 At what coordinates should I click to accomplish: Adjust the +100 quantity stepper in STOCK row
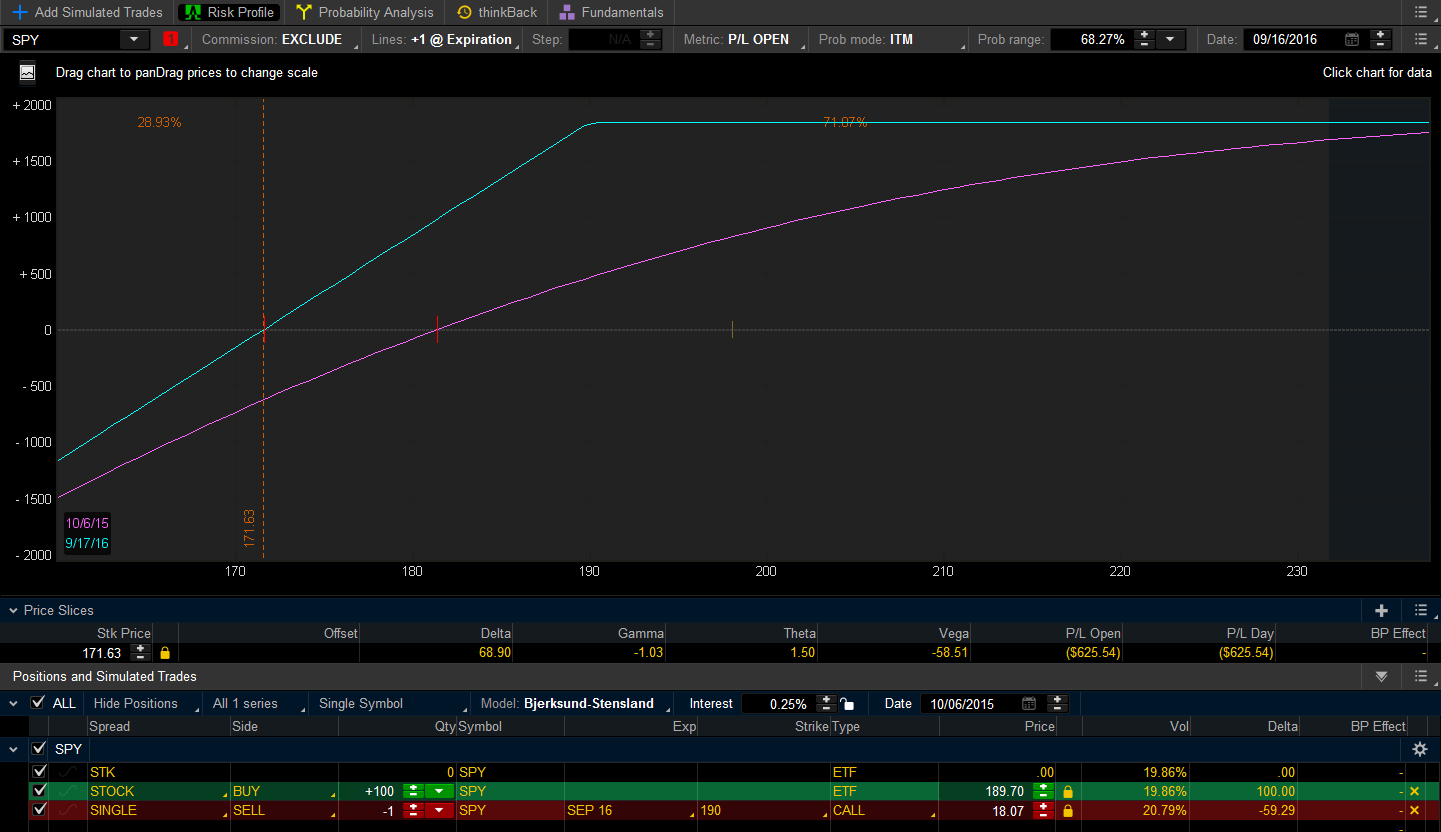coord(413,791)
